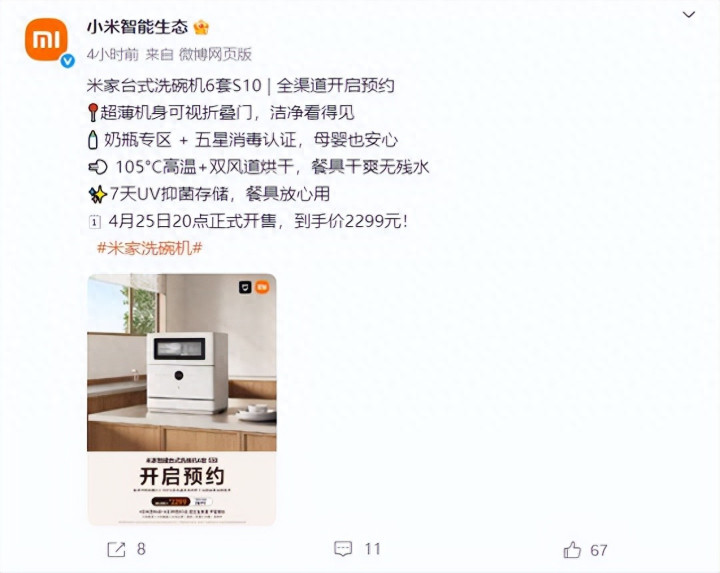Open the Xiaomi orange avatar logo
720x573 pixels.
click(46, 39)
